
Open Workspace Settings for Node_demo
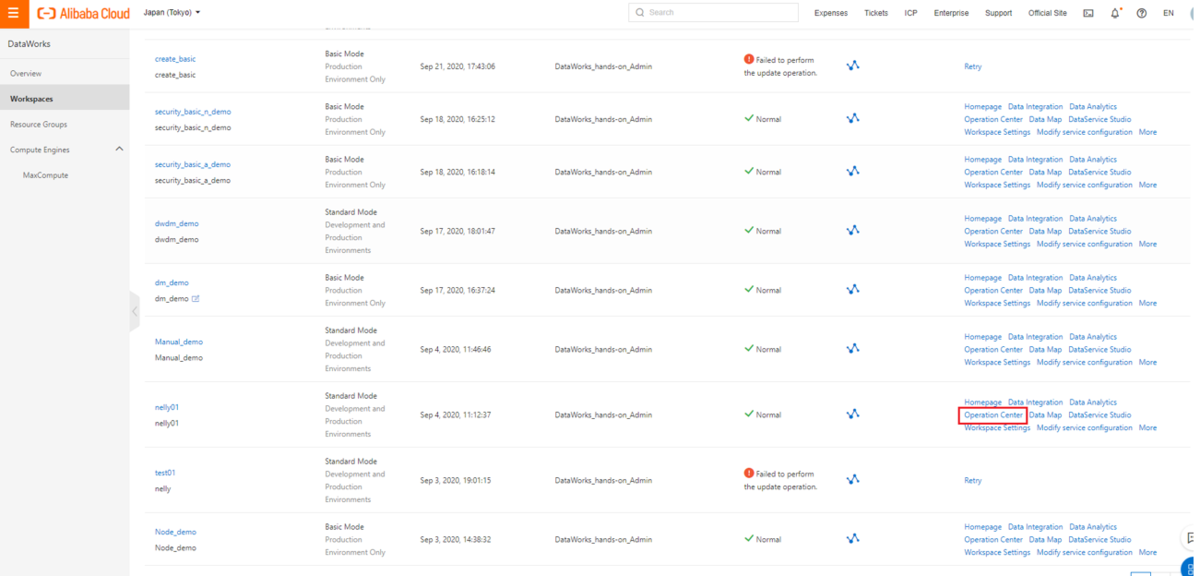tap(997, 552)
